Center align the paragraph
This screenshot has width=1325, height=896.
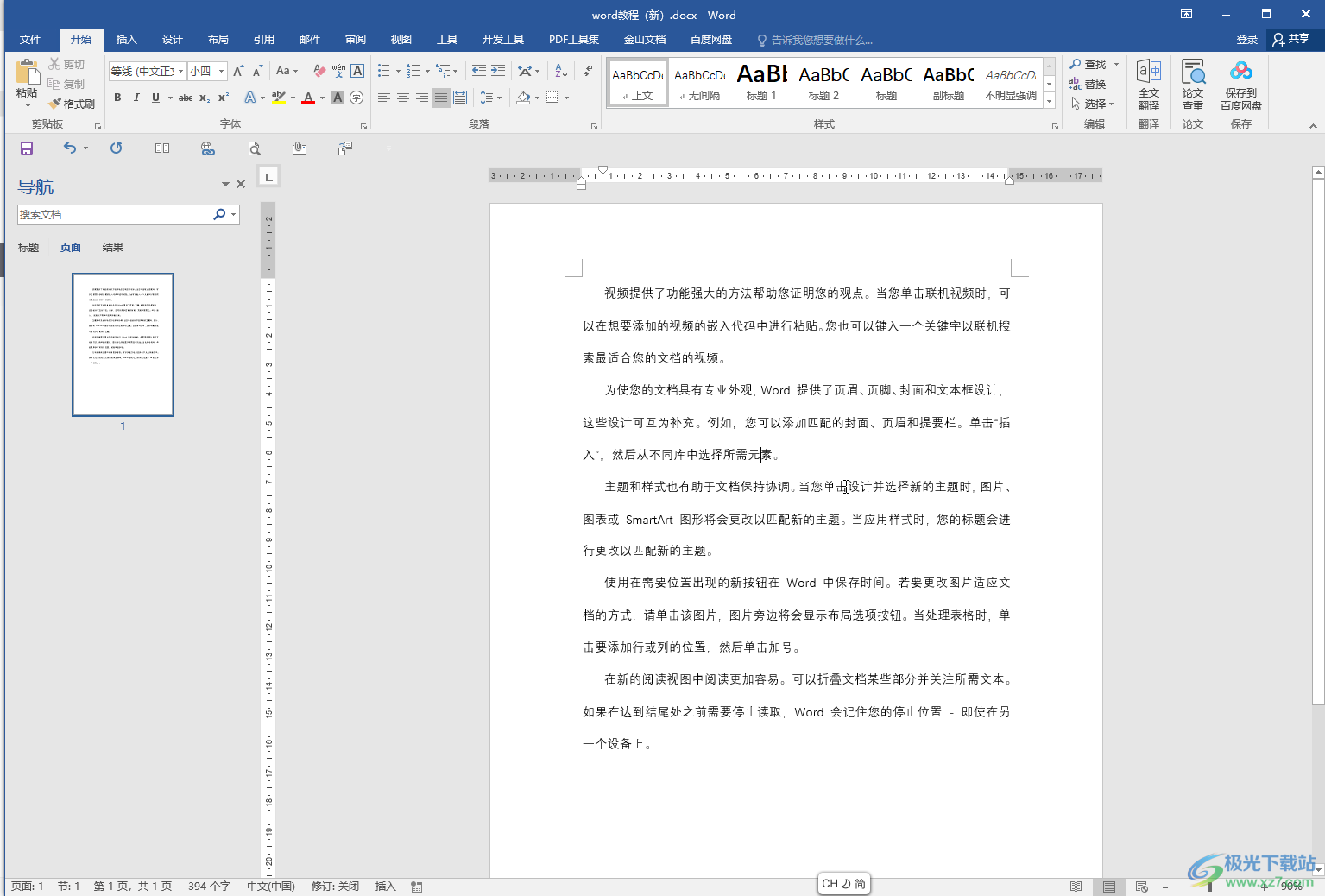point(403,98)
